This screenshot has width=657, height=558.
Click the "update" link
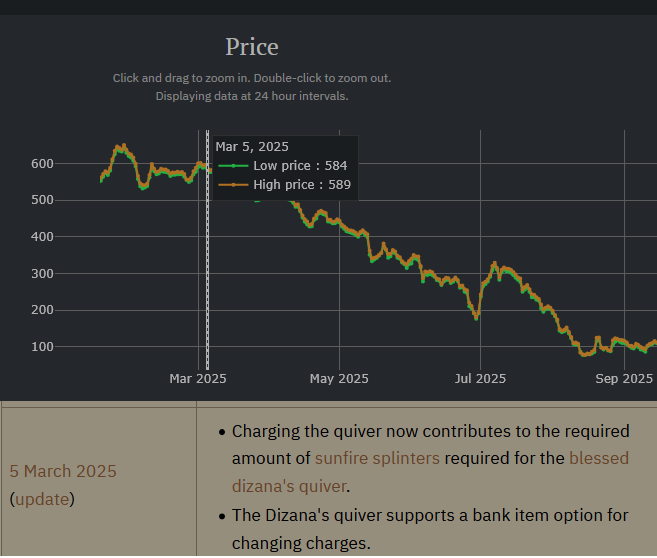[41, 498]
